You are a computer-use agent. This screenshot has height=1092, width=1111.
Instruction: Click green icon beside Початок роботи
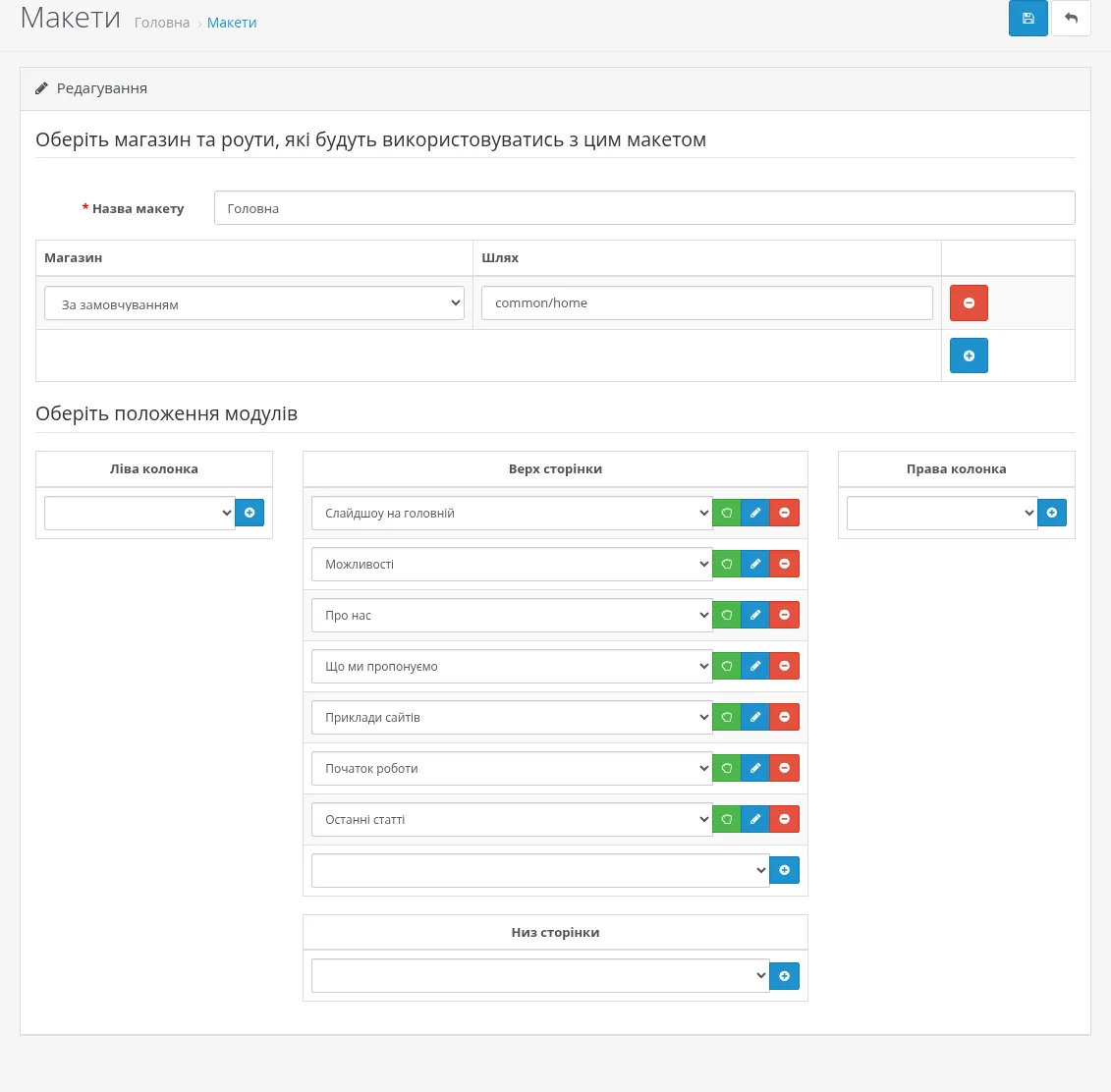coord(726,768)
